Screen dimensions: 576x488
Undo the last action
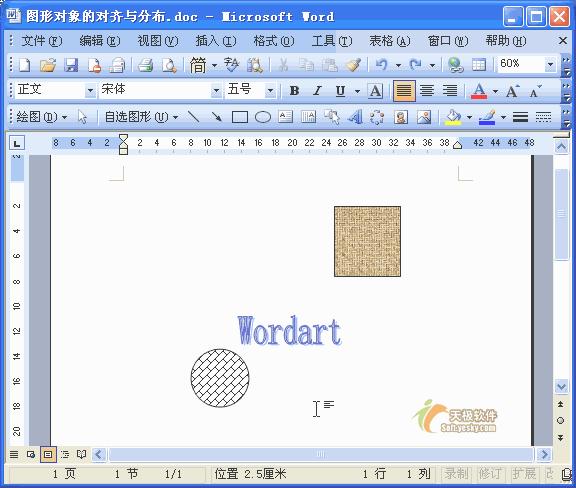click(381, 65)
